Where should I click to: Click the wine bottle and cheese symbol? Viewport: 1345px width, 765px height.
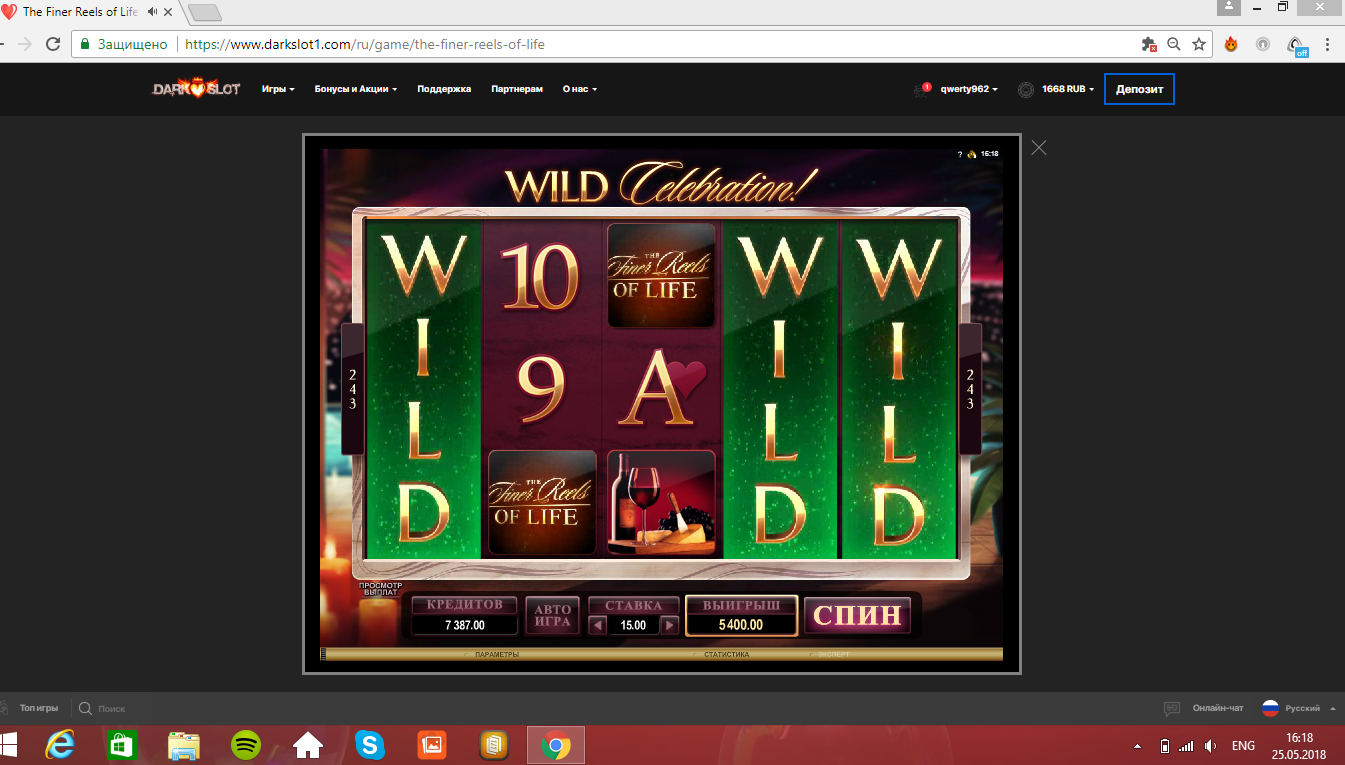[661, 501]
